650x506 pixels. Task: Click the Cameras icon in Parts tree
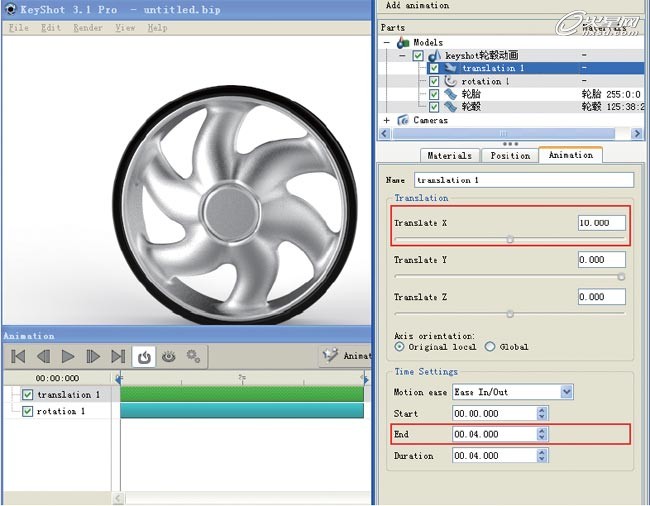pyautogui.click(x=403, y=120)
